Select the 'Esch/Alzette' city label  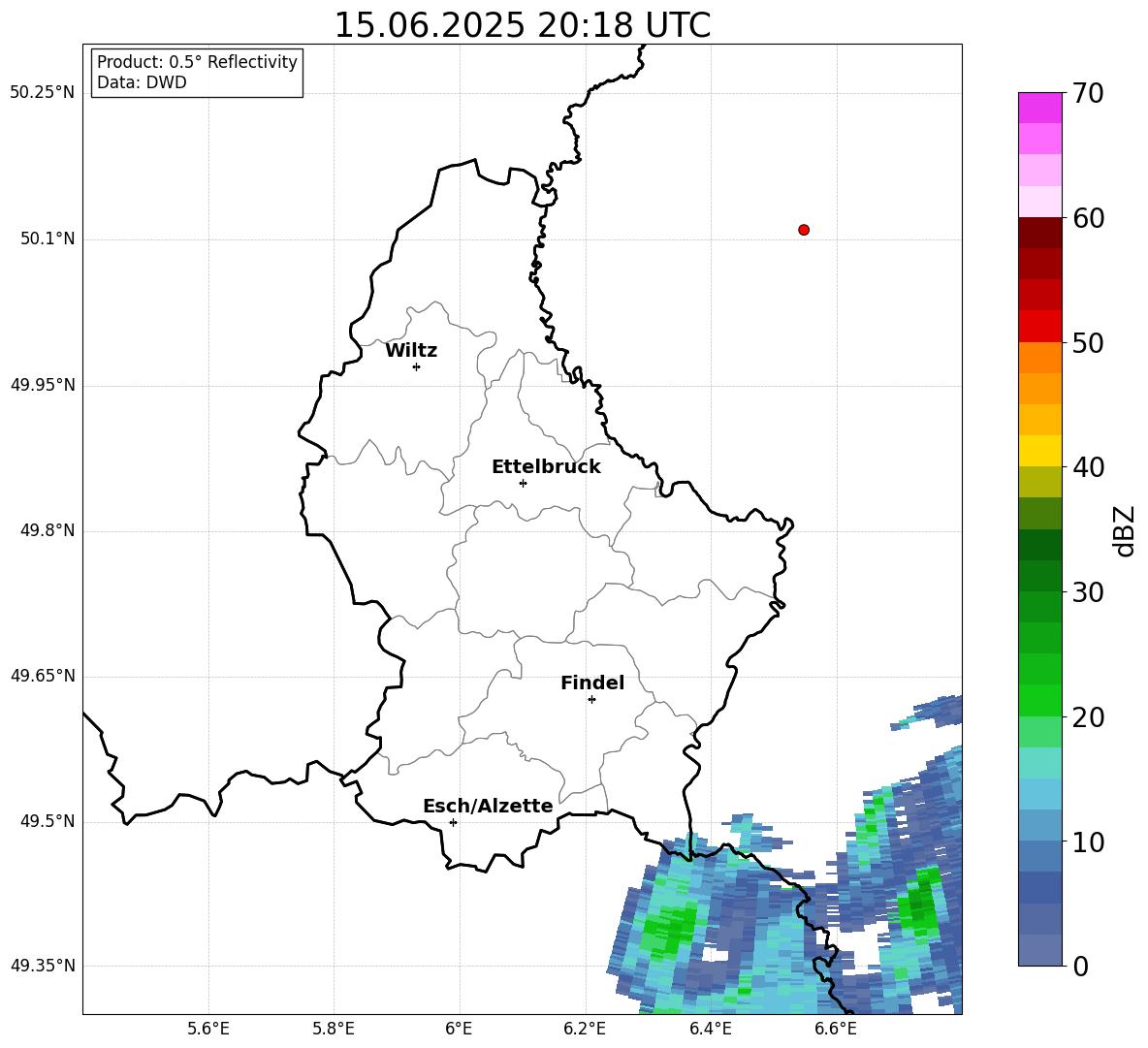[488, 806]
